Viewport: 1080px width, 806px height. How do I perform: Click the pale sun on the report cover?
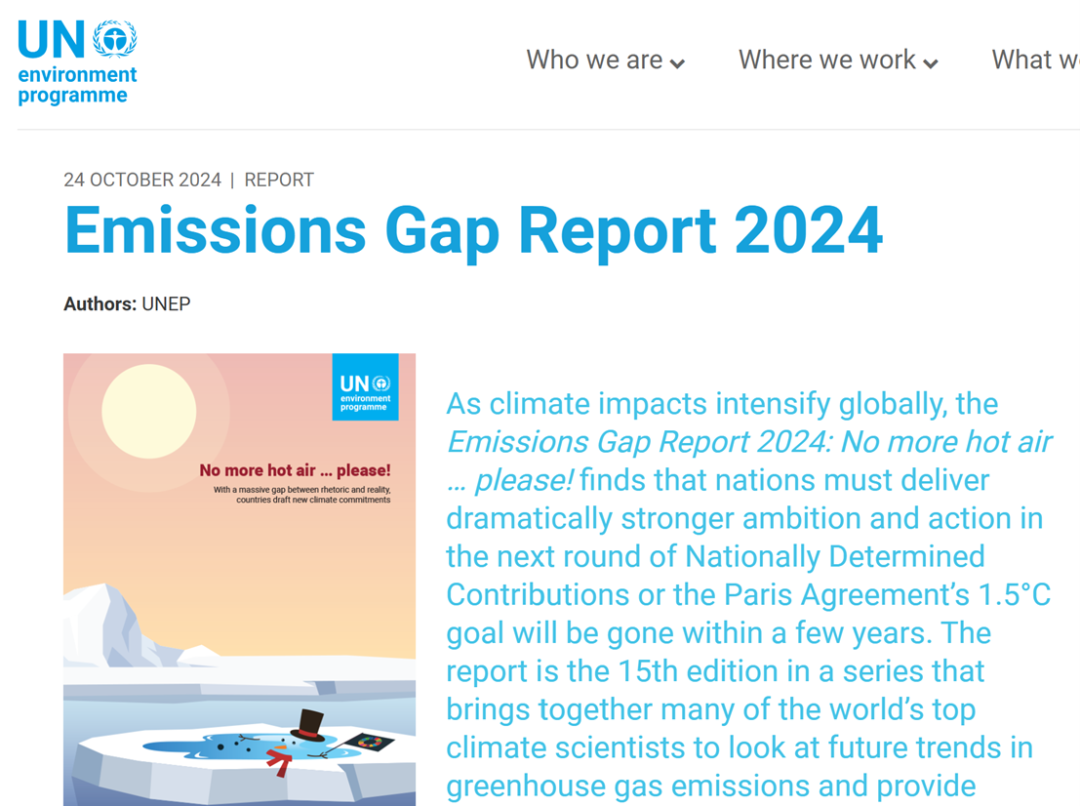tap(149, 411)
